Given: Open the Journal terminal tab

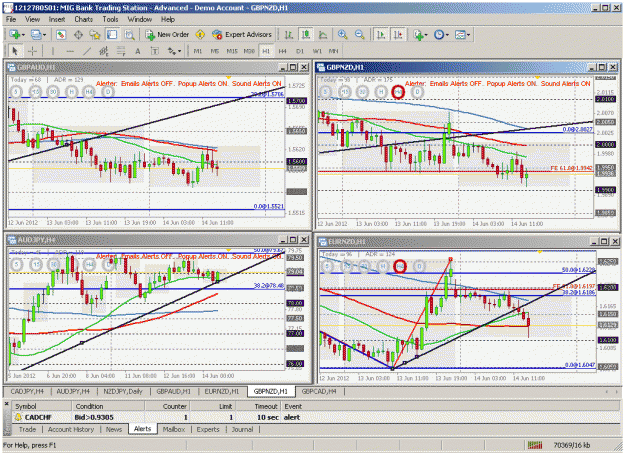Looking at the screenshot, I should point(242,429).
